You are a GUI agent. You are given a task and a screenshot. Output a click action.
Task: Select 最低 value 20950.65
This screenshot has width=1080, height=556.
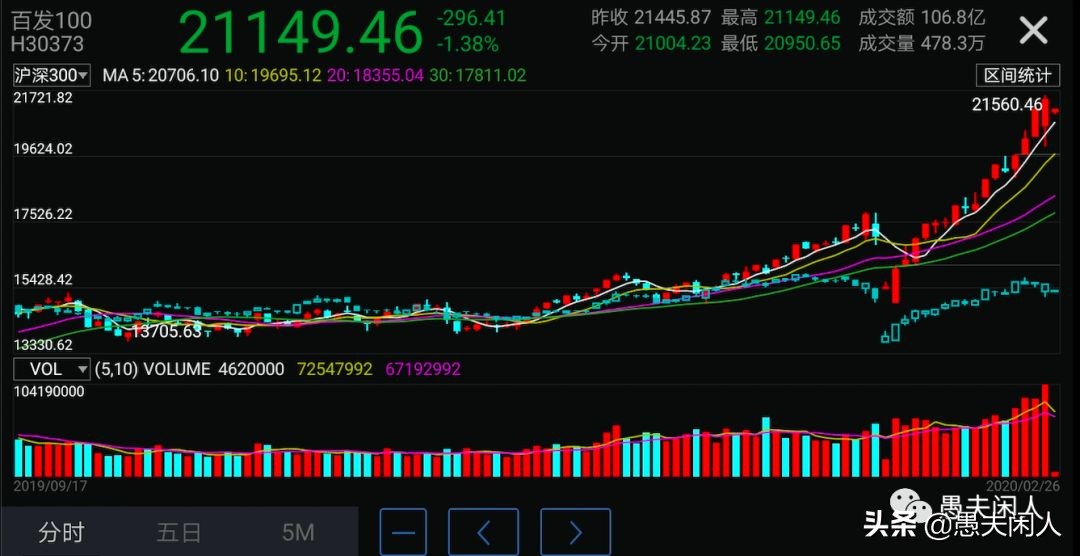click(x=802, y=43)
